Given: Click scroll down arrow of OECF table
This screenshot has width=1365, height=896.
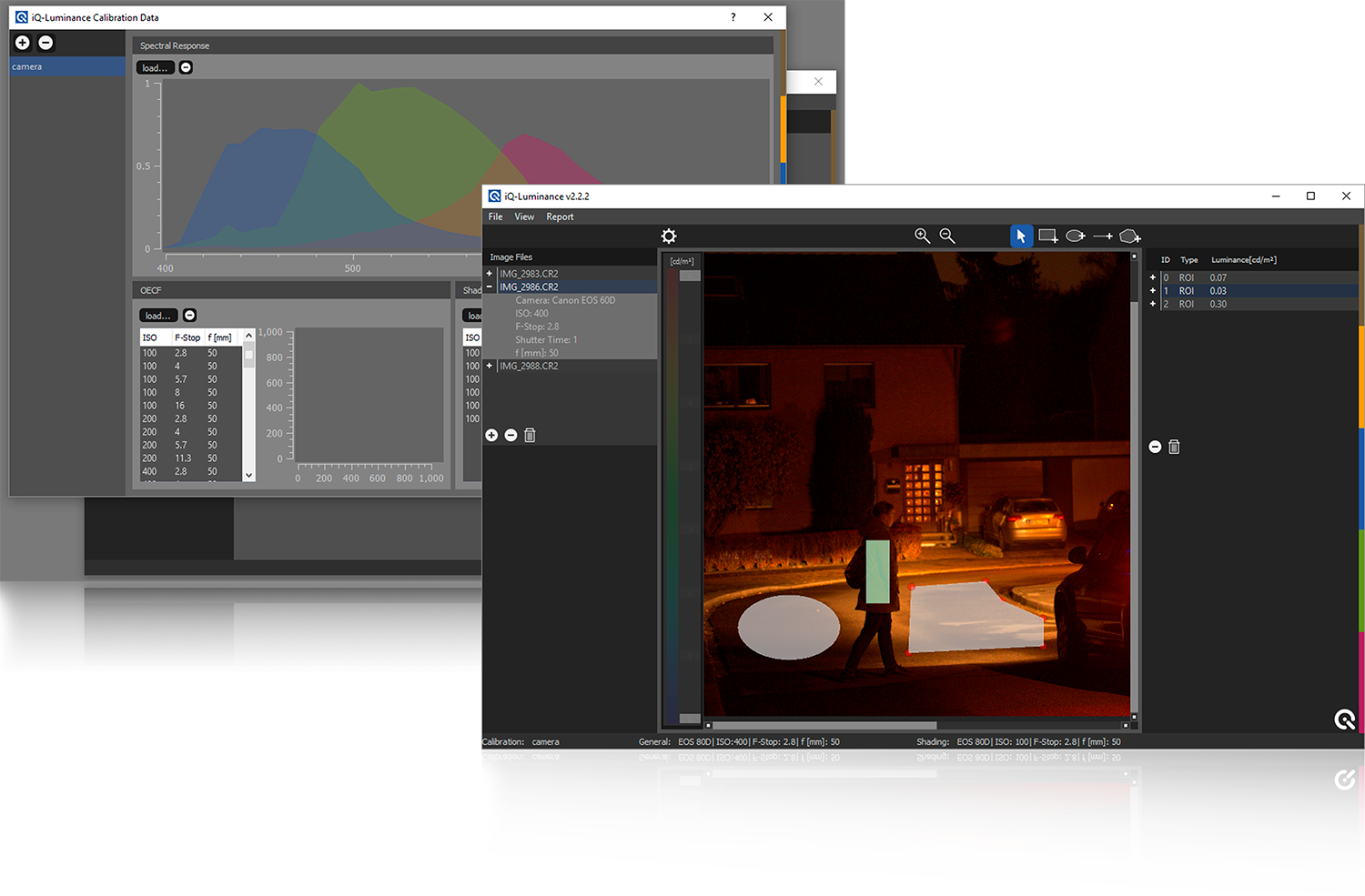Looking at the screenshot, I should pos(248,475).
